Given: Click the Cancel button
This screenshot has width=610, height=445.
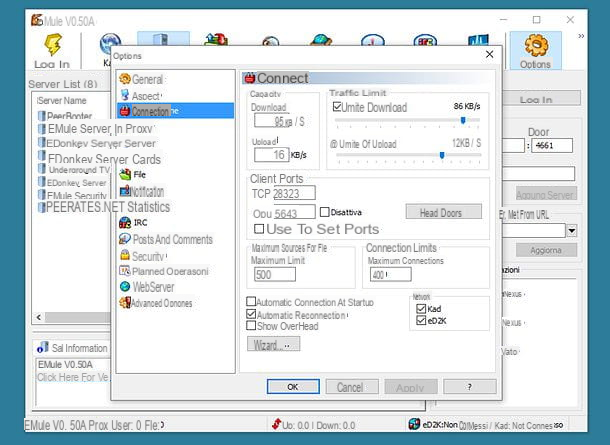Looking at the screenshot, I should (352, 387).
